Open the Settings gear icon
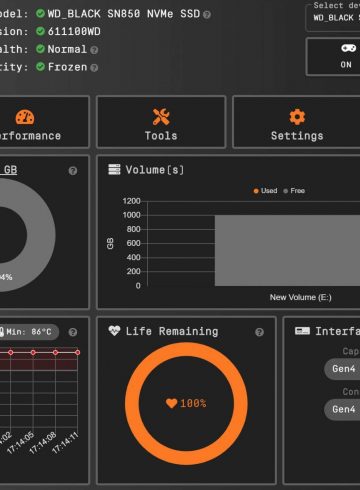Viewport: 360px width, 490px height. 297,117
